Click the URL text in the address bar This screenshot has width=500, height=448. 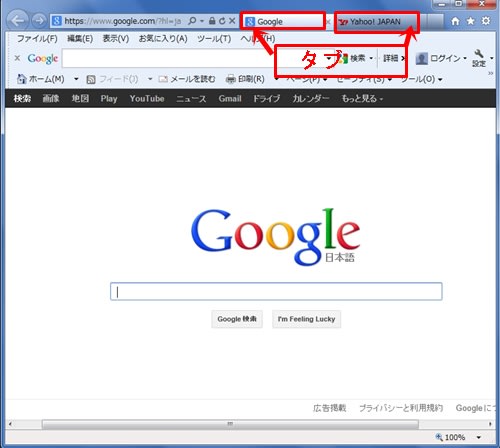pyautogui.click(x=123, y=21)
